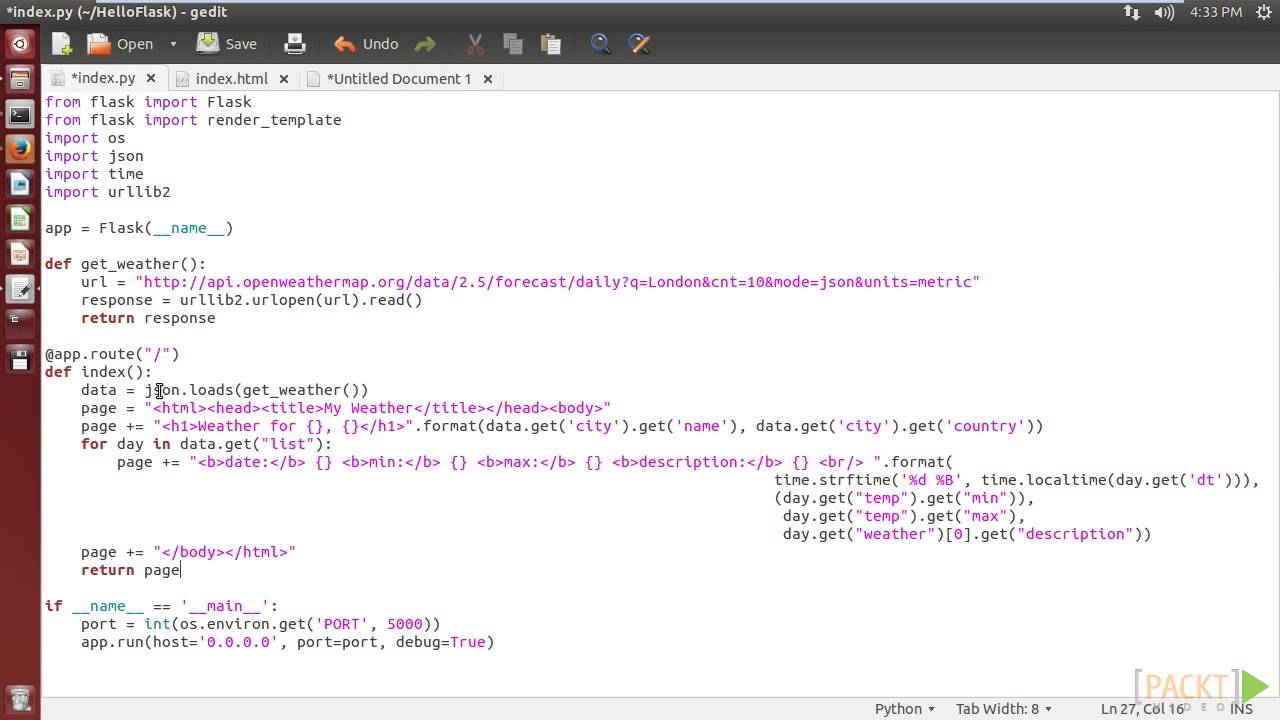Screen dimensions: 1280x720
Task: Click the gedit text editor dock icon
Action: 19,289
